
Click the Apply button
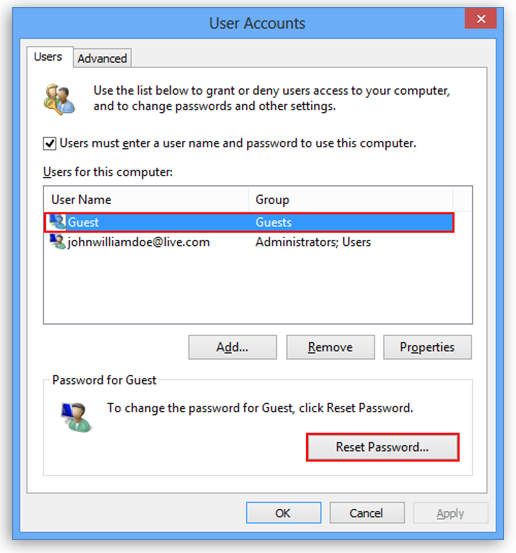tap(450, 513)
